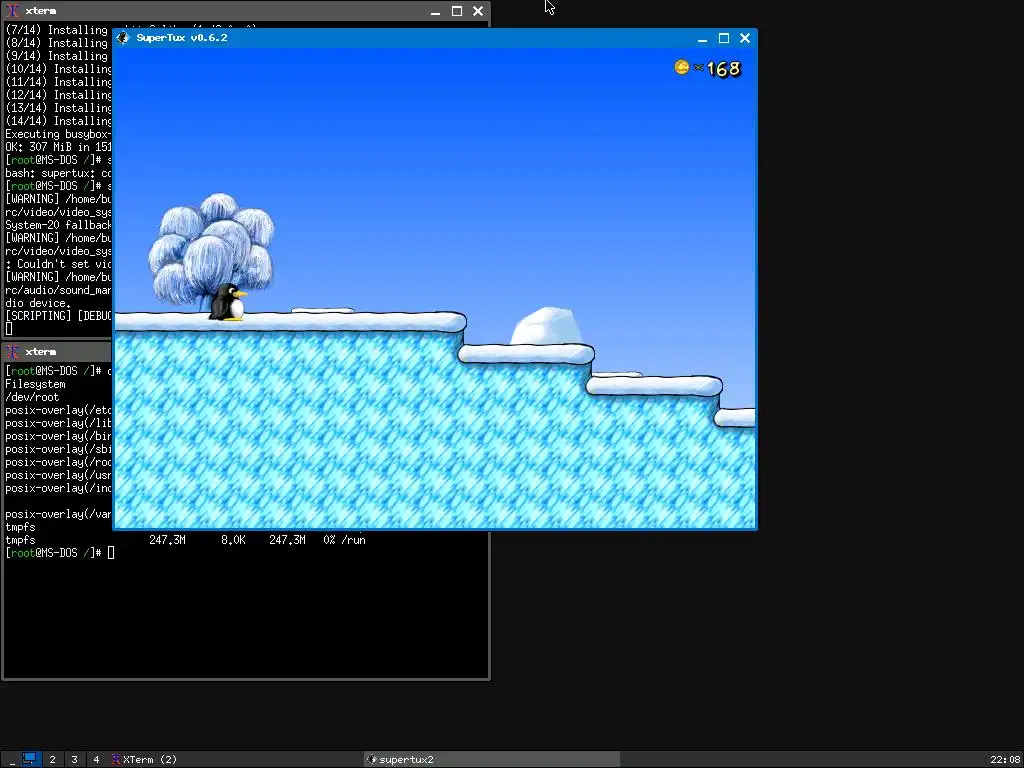Click the SuperTux v0.6.2 title text

click(182, 38)
